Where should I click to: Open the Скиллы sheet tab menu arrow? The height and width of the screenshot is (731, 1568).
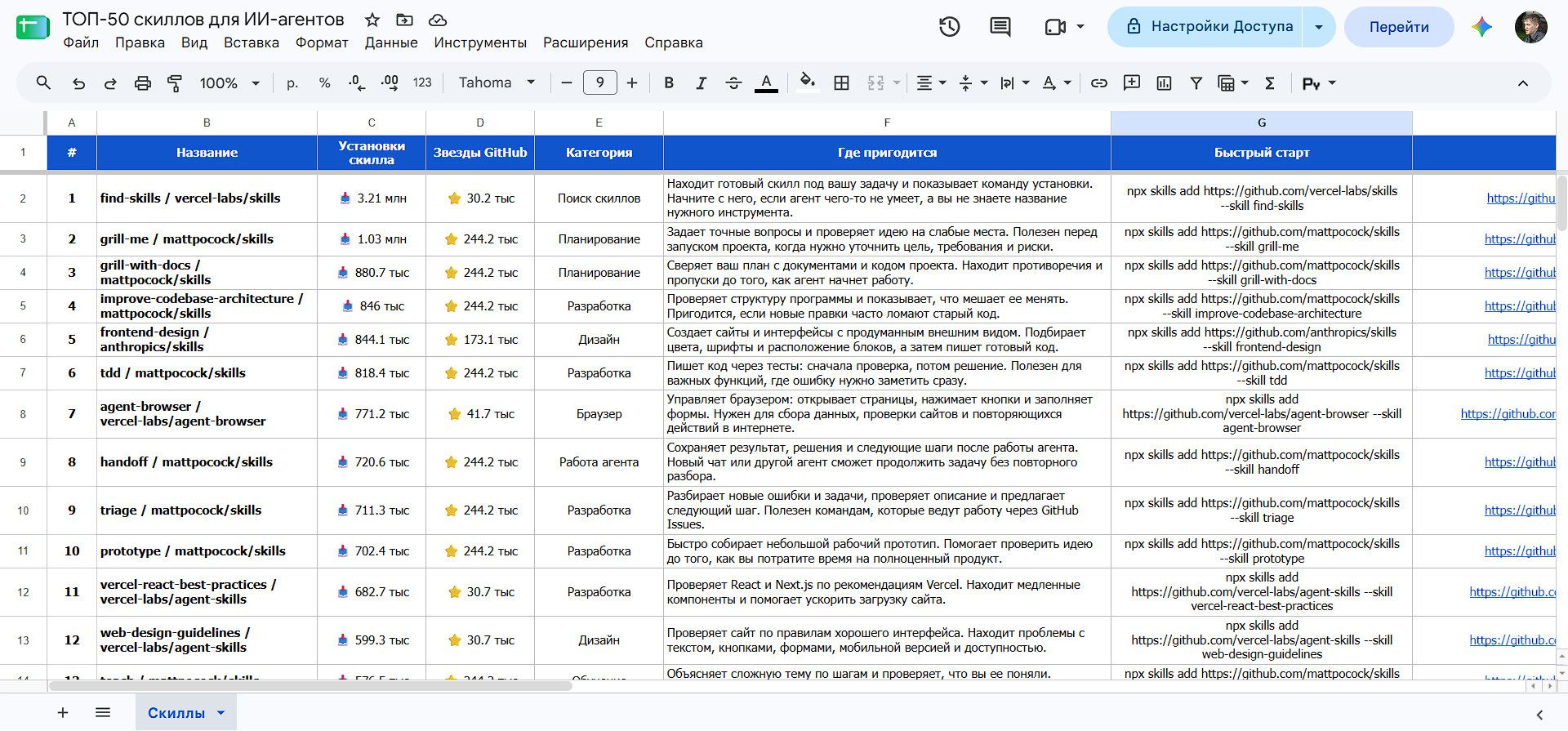[x=220, y=713]
